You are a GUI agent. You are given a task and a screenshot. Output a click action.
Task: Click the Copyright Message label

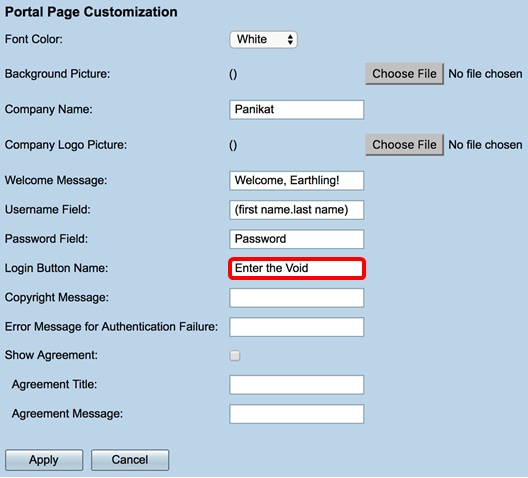(57, 298)
